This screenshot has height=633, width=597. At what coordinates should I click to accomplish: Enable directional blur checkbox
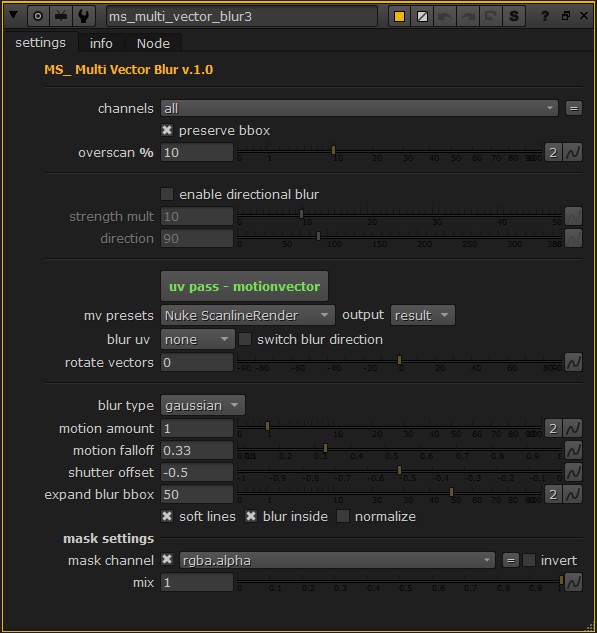tap(167, 194)
